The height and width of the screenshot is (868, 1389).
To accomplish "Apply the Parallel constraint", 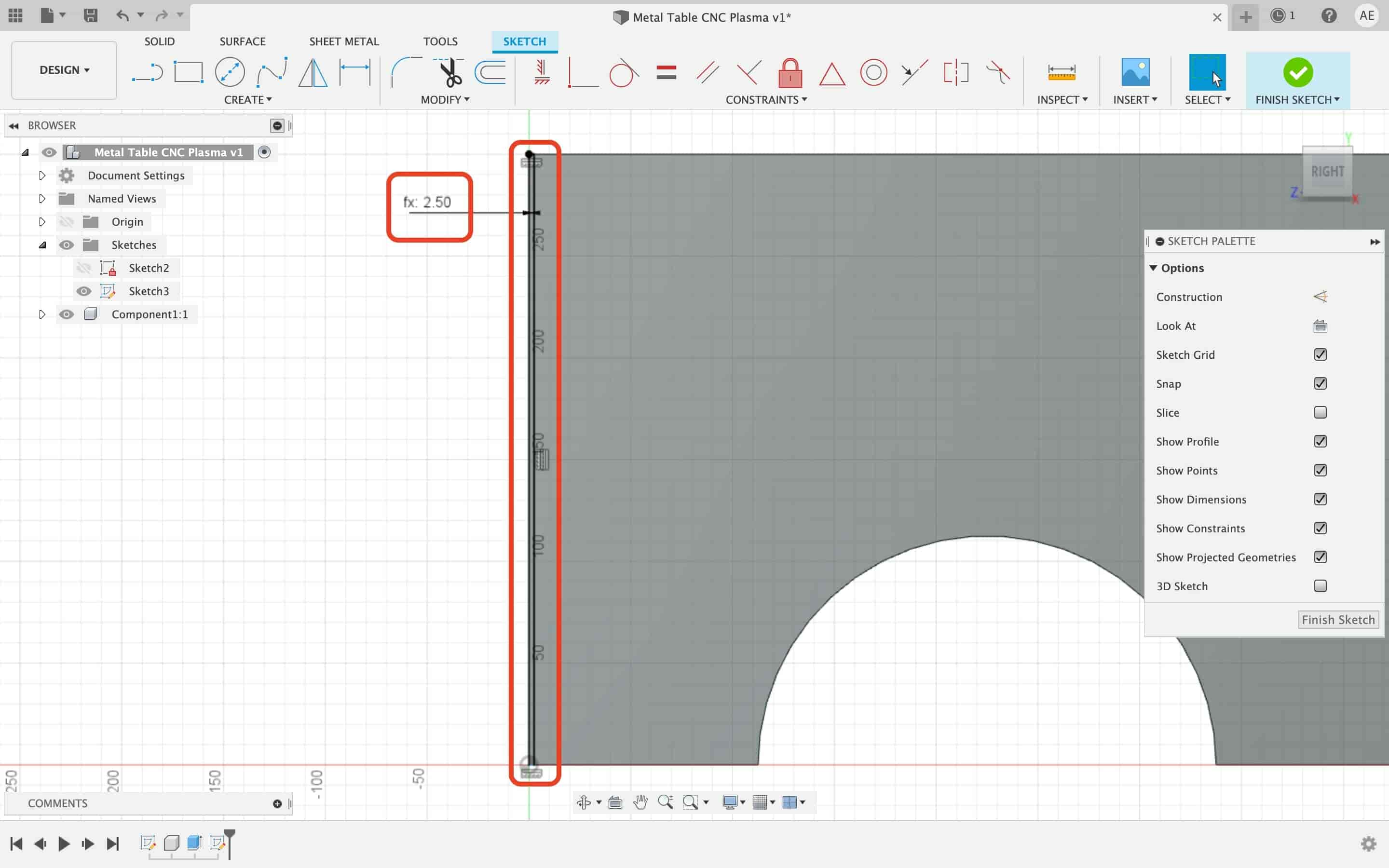I will click(x=707, y=72).
